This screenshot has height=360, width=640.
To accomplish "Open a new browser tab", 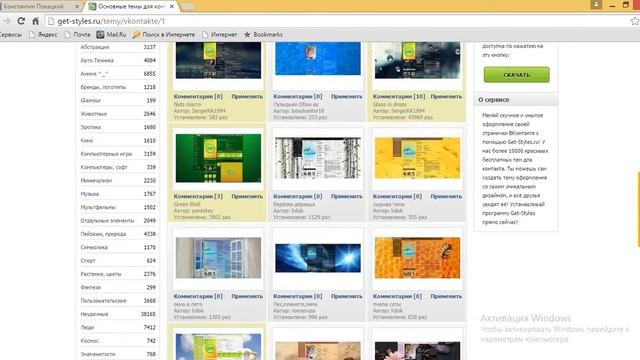I will [x=188, y=7].
